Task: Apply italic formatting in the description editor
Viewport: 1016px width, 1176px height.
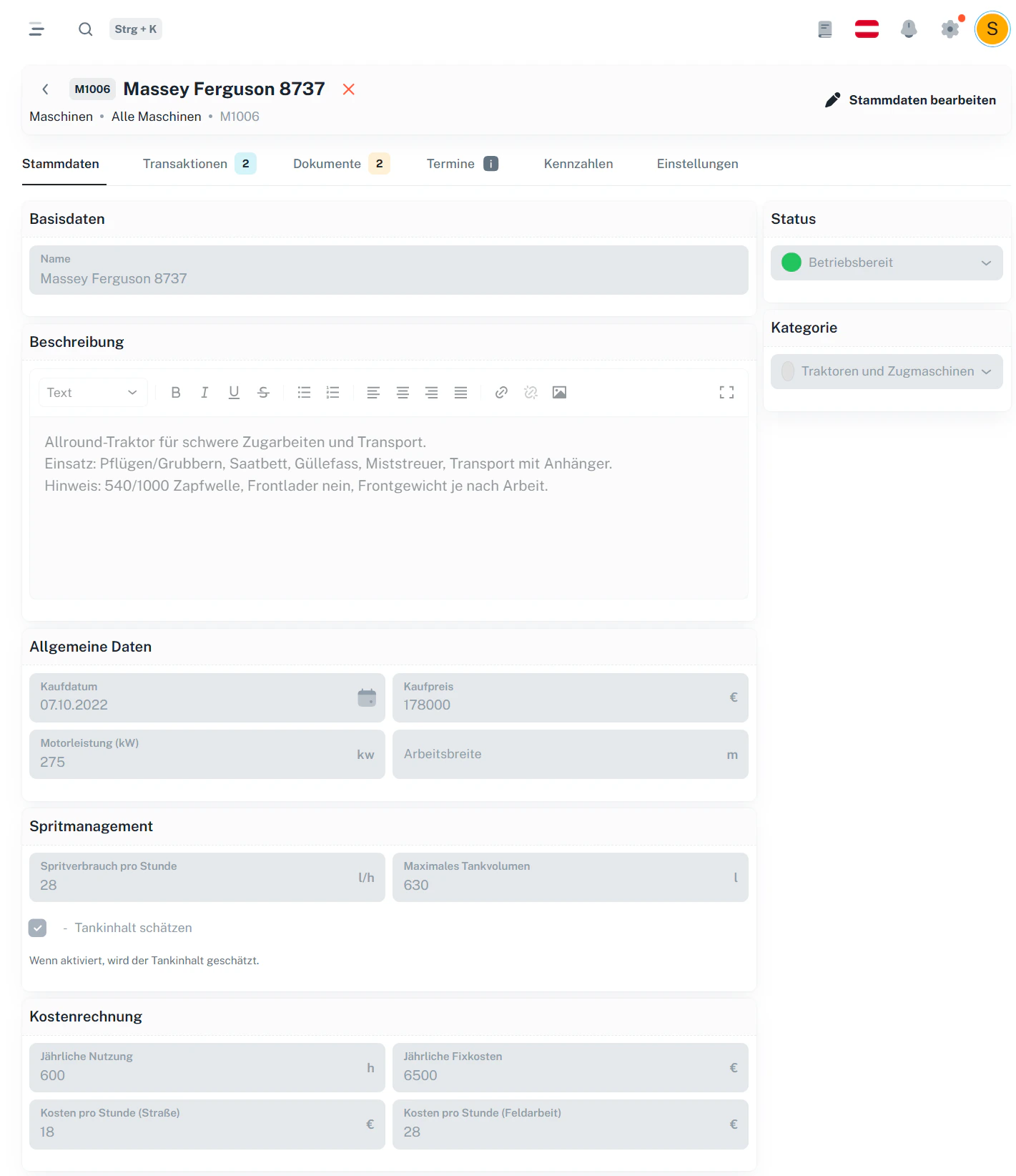Action: pyautogui.click(x=204, y=392)
